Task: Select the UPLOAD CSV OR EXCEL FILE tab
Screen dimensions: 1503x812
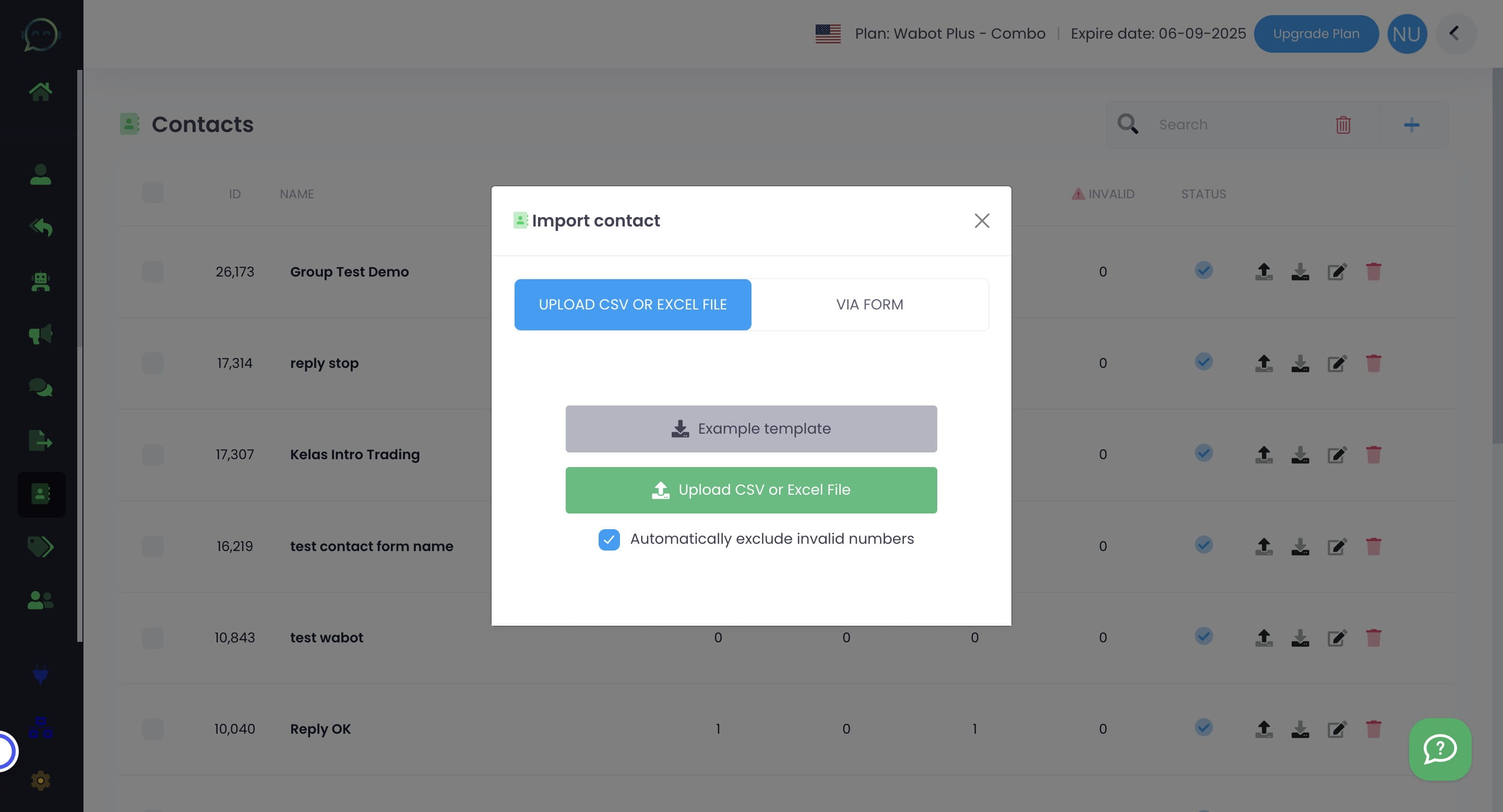Action: click(633, 305)
